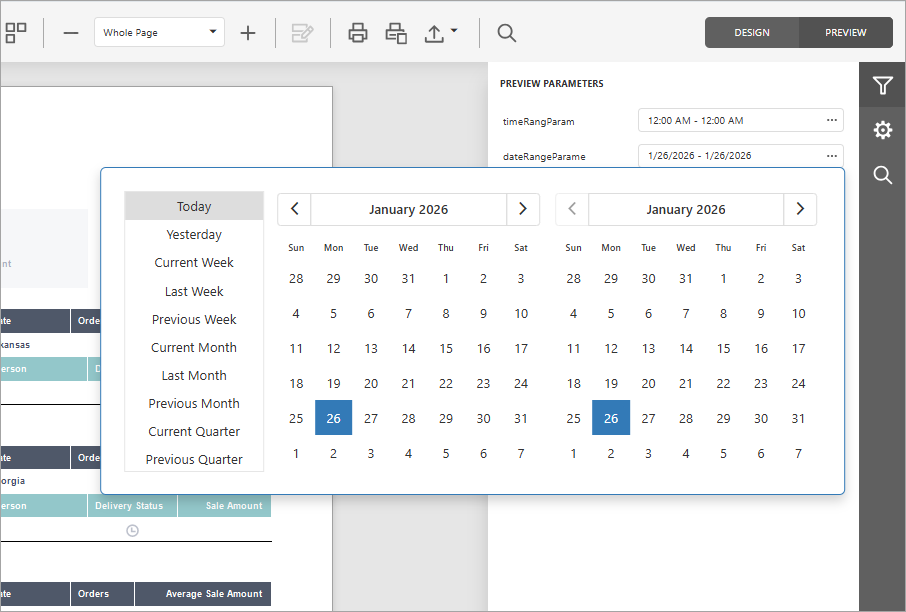Open the Whole Page zoom dropdown
This screenshot has height=612, width=906.
159,32
